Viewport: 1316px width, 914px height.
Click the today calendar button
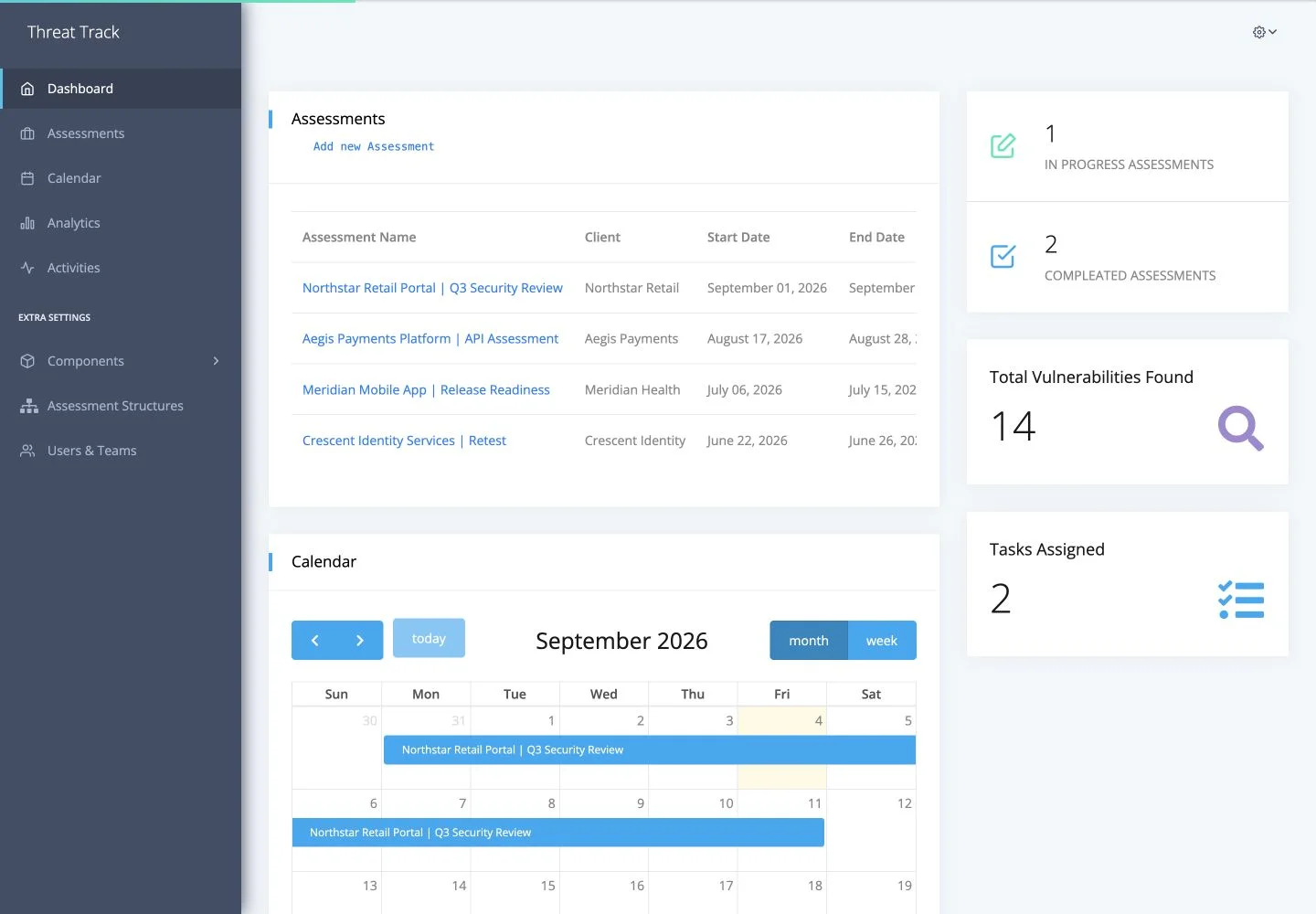click(x=429, y=638)
